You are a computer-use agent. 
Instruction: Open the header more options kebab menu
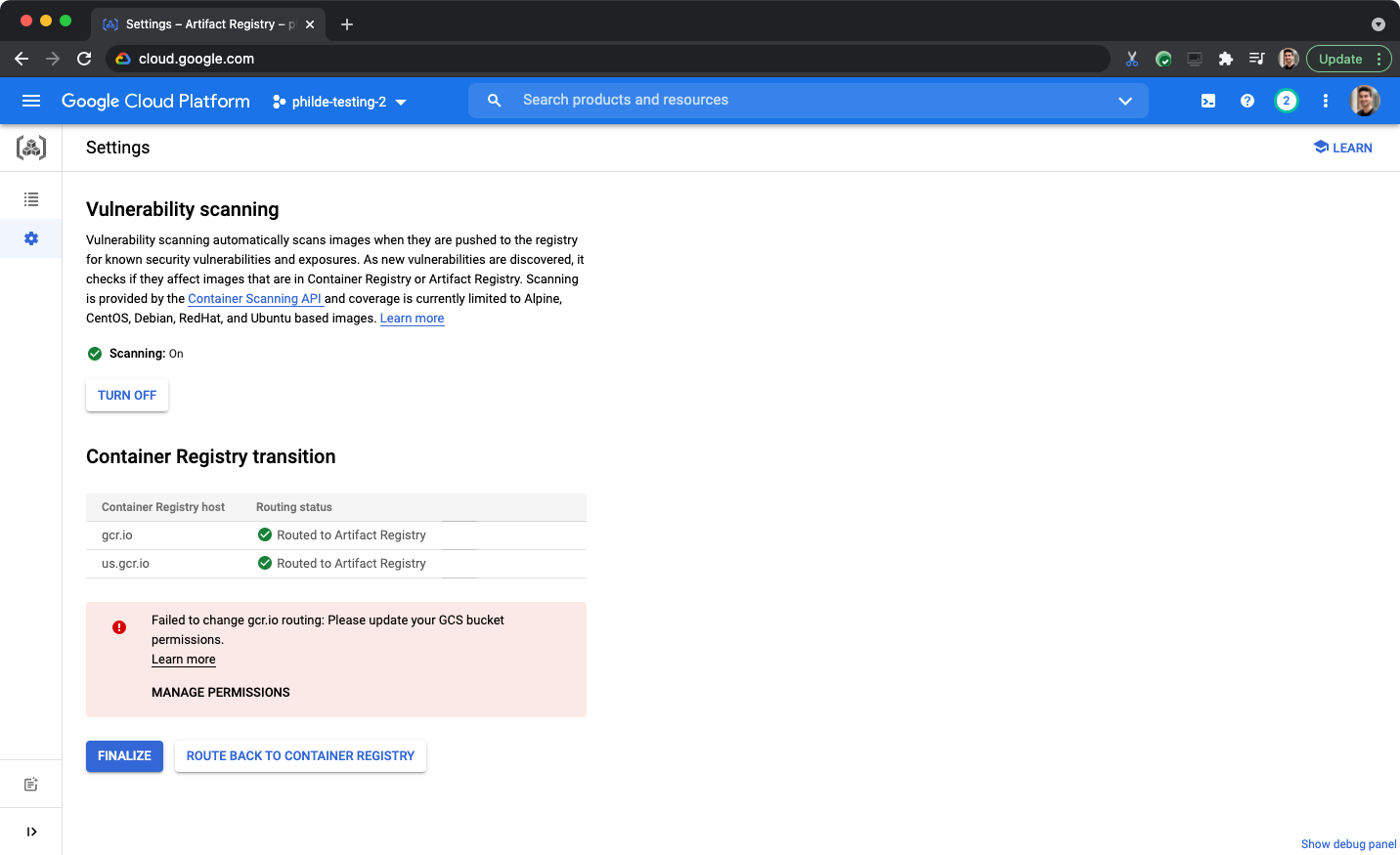[x=1326, y=101]
